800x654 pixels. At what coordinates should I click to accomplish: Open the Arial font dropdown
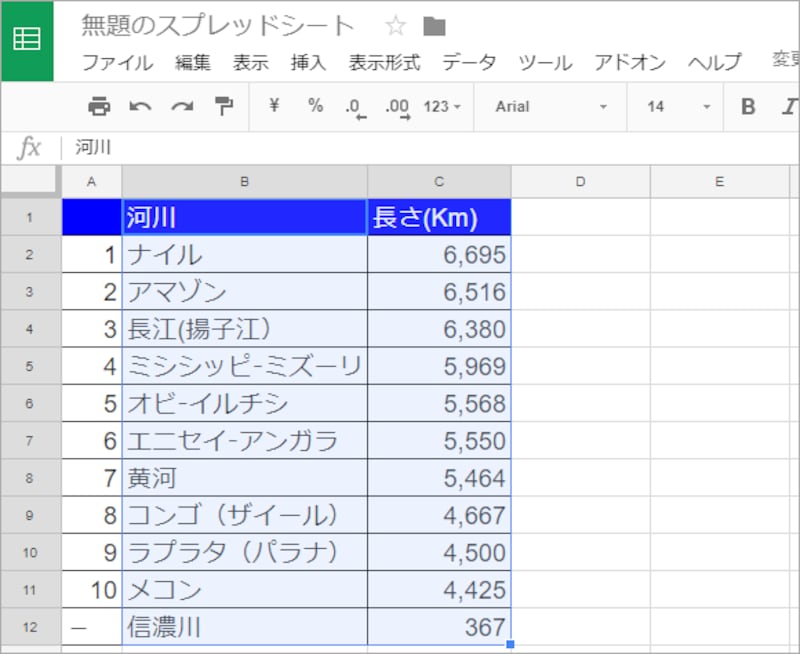click(x=540, y=107)
